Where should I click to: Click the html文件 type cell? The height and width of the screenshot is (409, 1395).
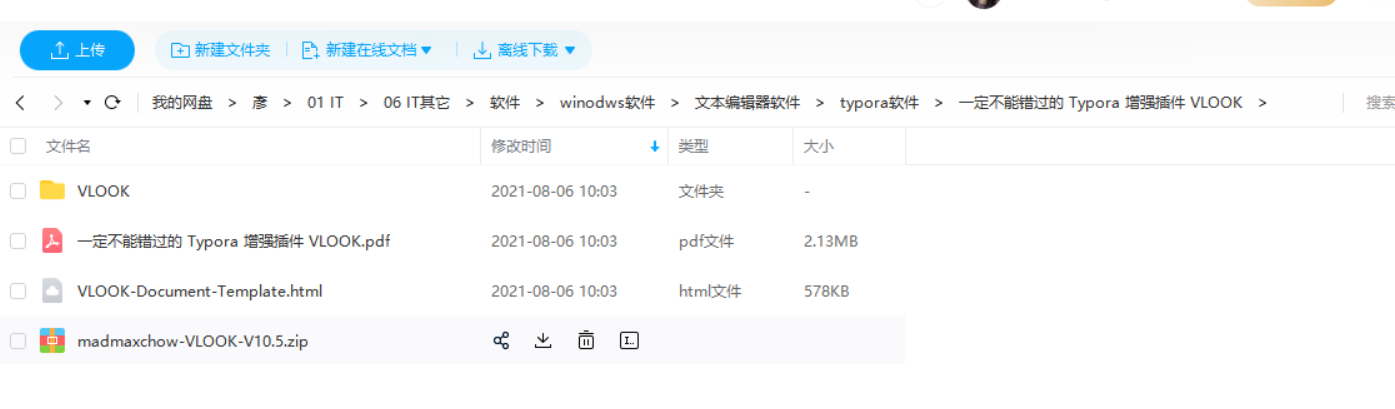[710, 291]
